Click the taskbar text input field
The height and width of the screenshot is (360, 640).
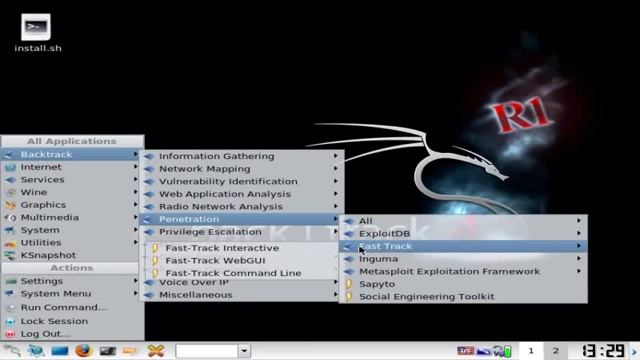tap(207, 351)
